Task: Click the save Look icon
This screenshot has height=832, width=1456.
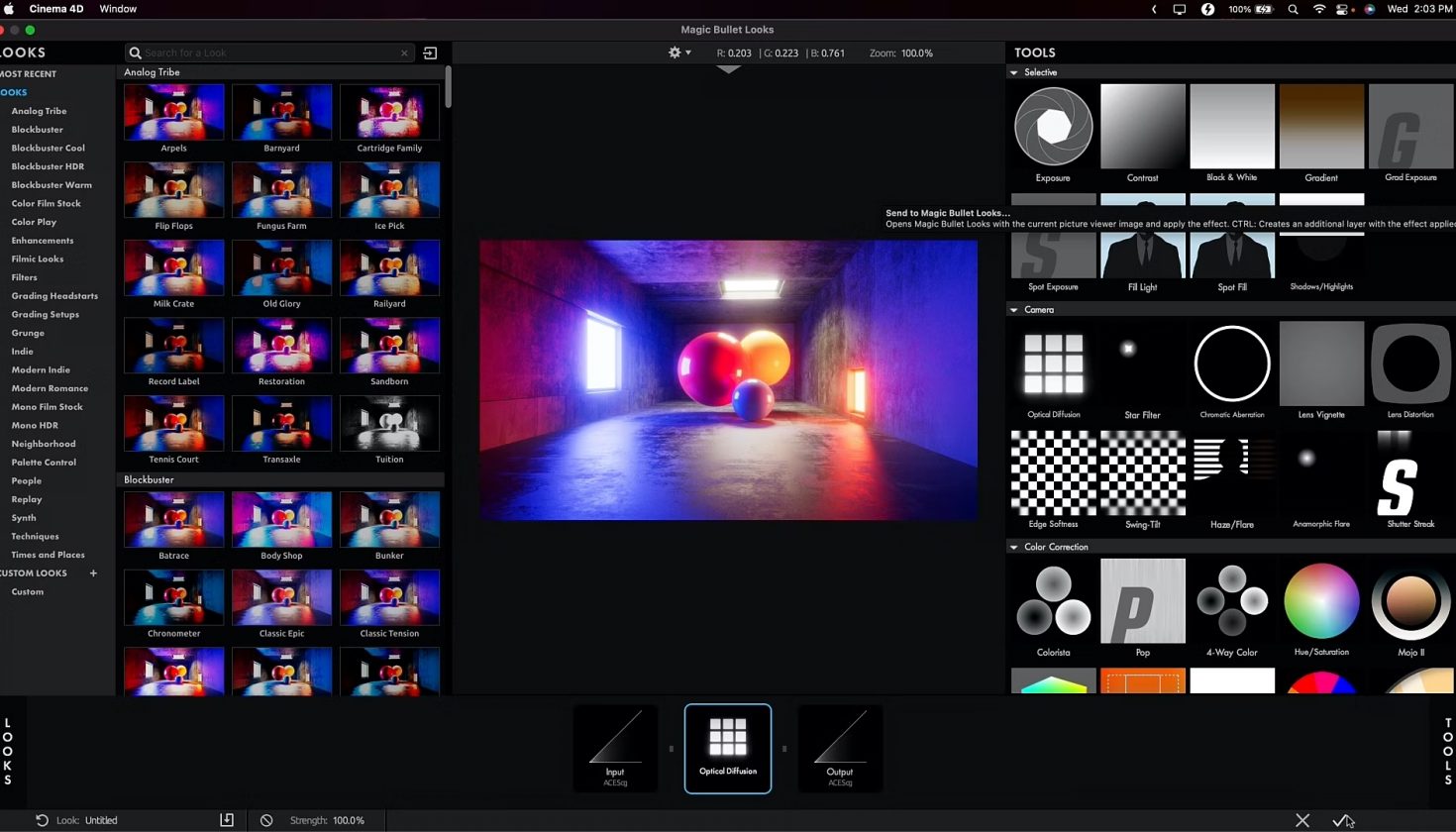Action: click(x=227, y=820)
